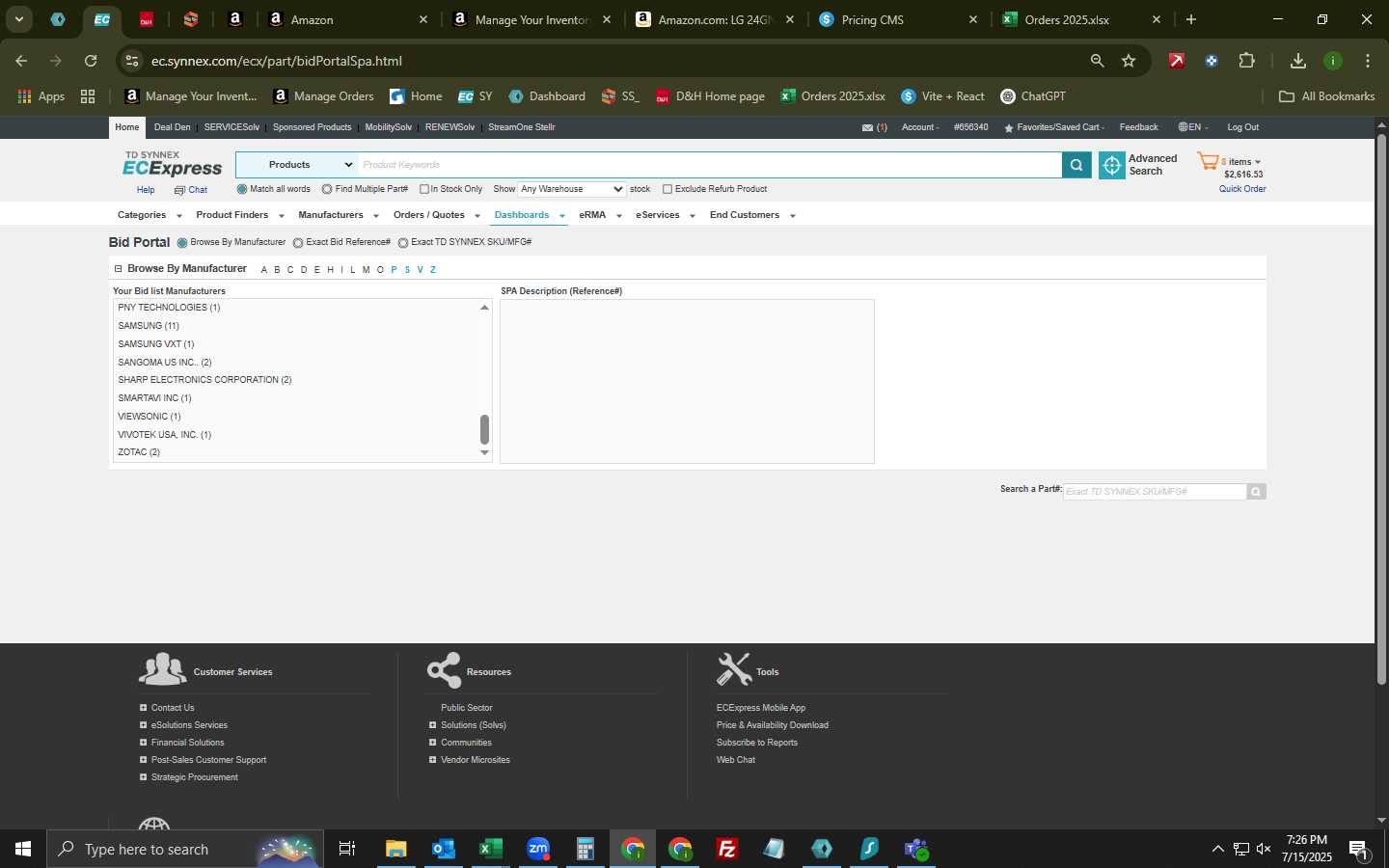Open the eServices menu

point(665,215)
